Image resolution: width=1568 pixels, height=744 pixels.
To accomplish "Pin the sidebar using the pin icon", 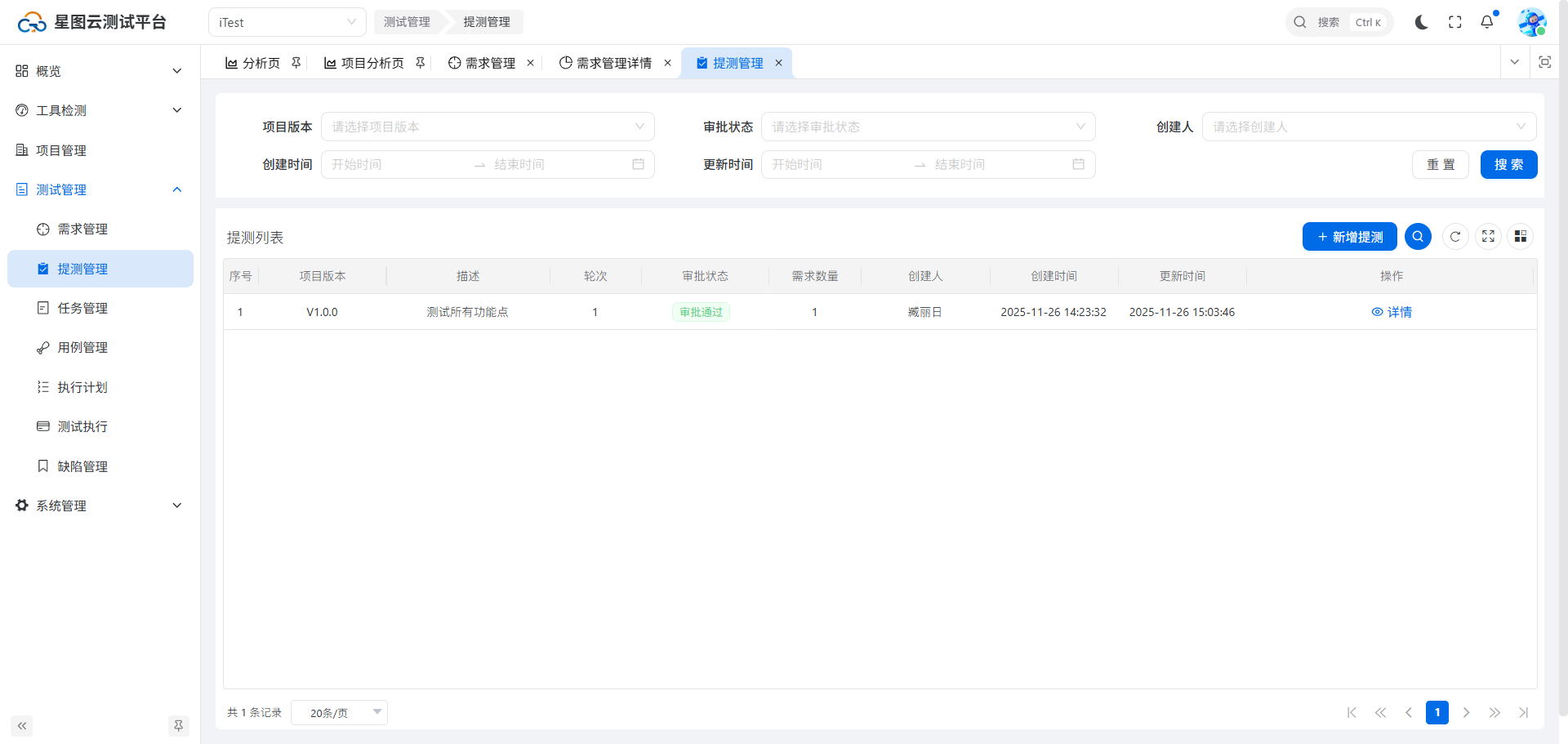I will click(x=178, y=726).
